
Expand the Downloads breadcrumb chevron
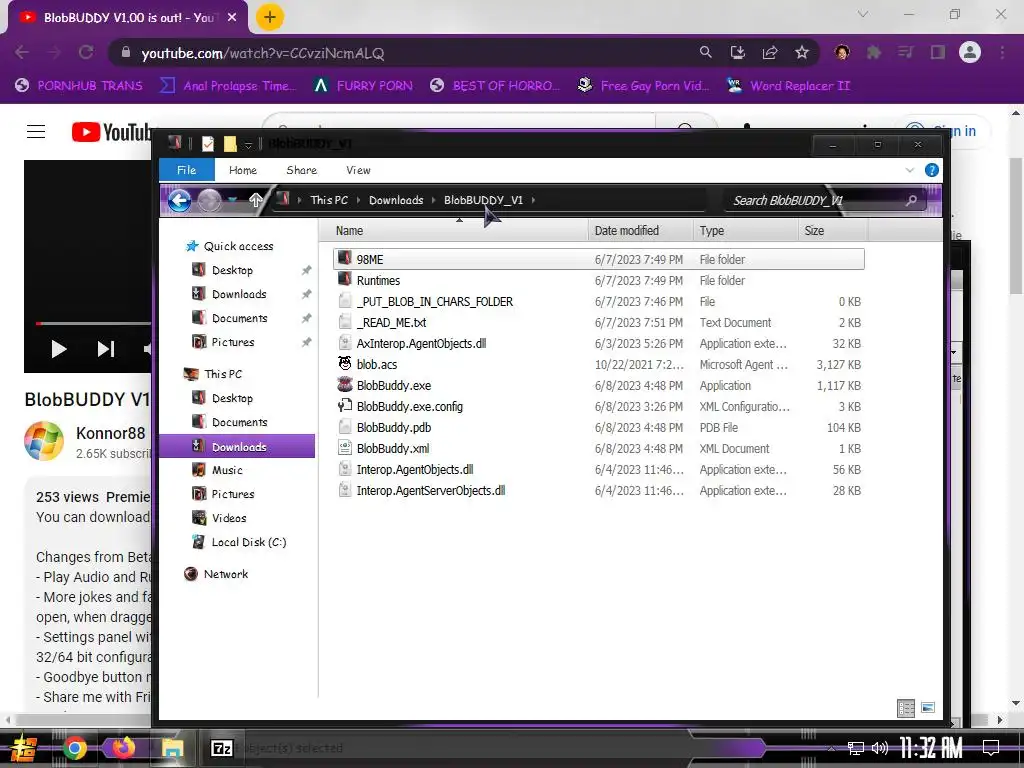434,200
